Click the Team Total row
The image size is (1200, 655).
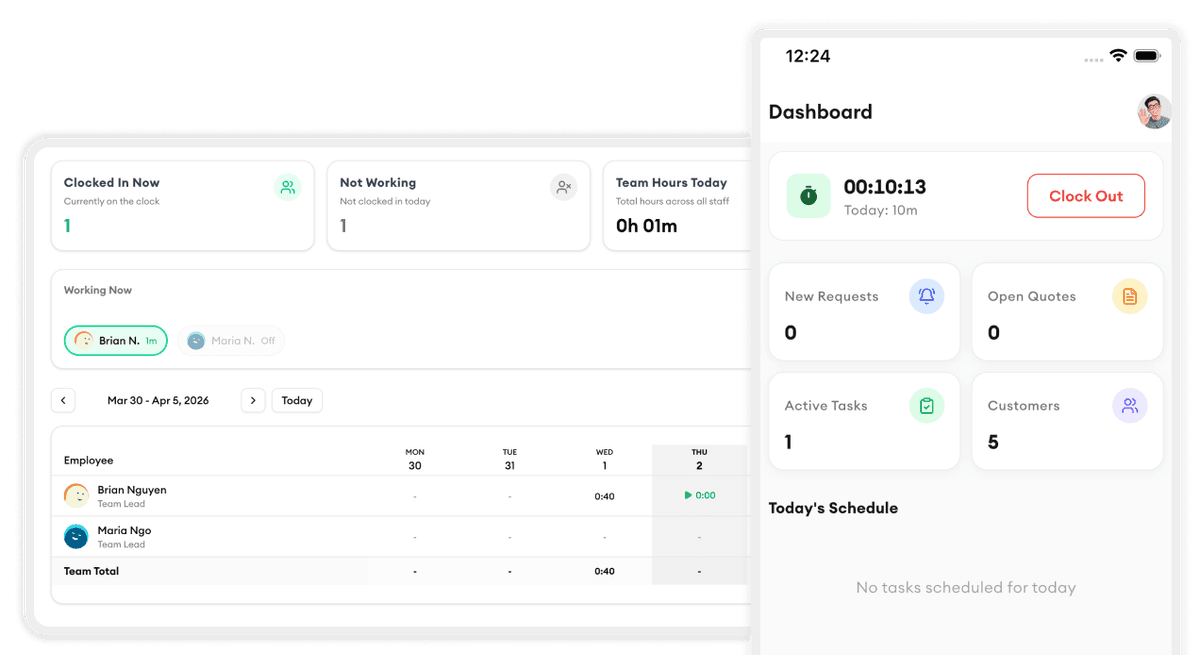pyautogui.click(x=90, y=571)
